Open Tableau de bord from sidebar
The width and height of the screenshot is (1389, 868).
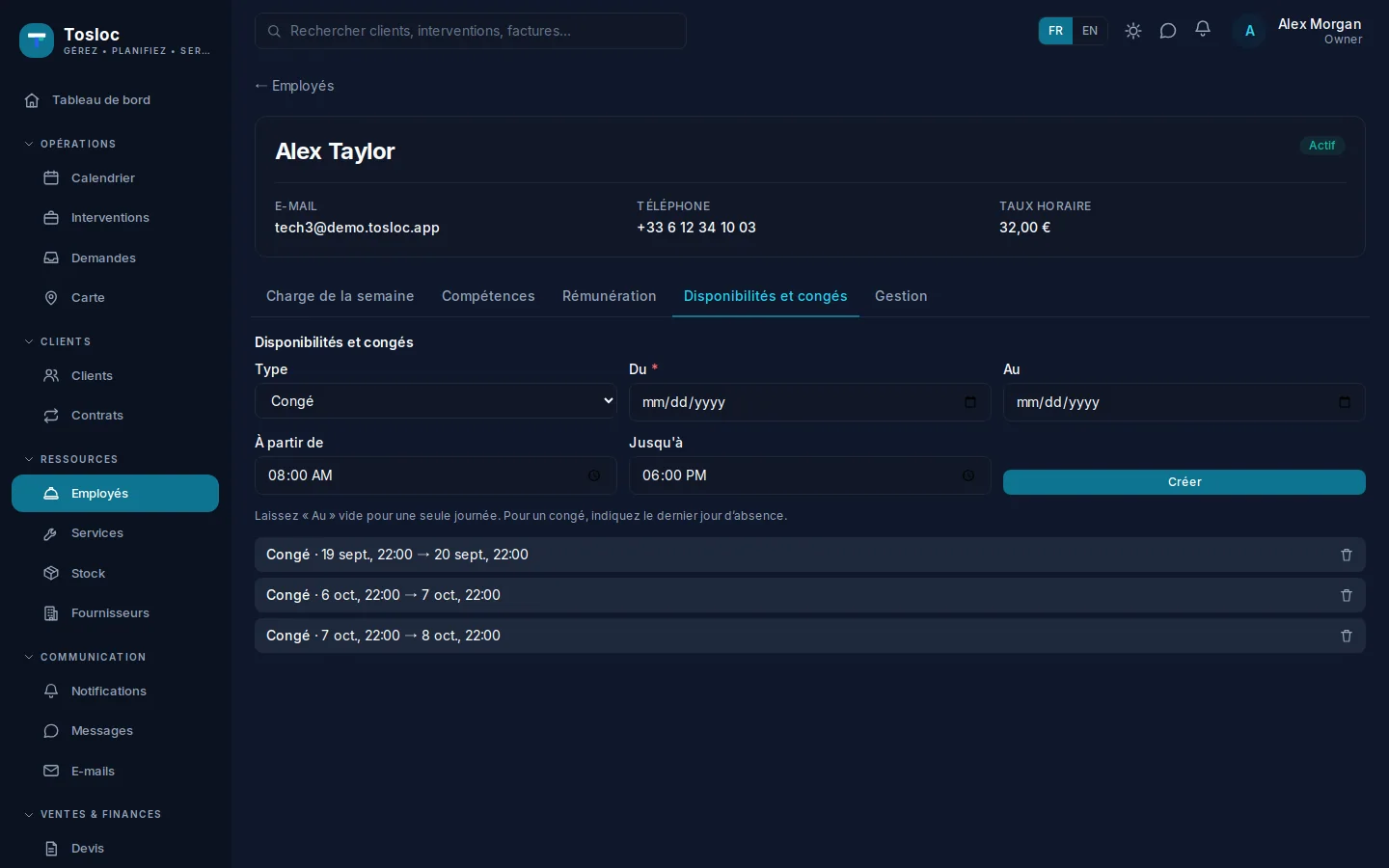click(115, 100)
